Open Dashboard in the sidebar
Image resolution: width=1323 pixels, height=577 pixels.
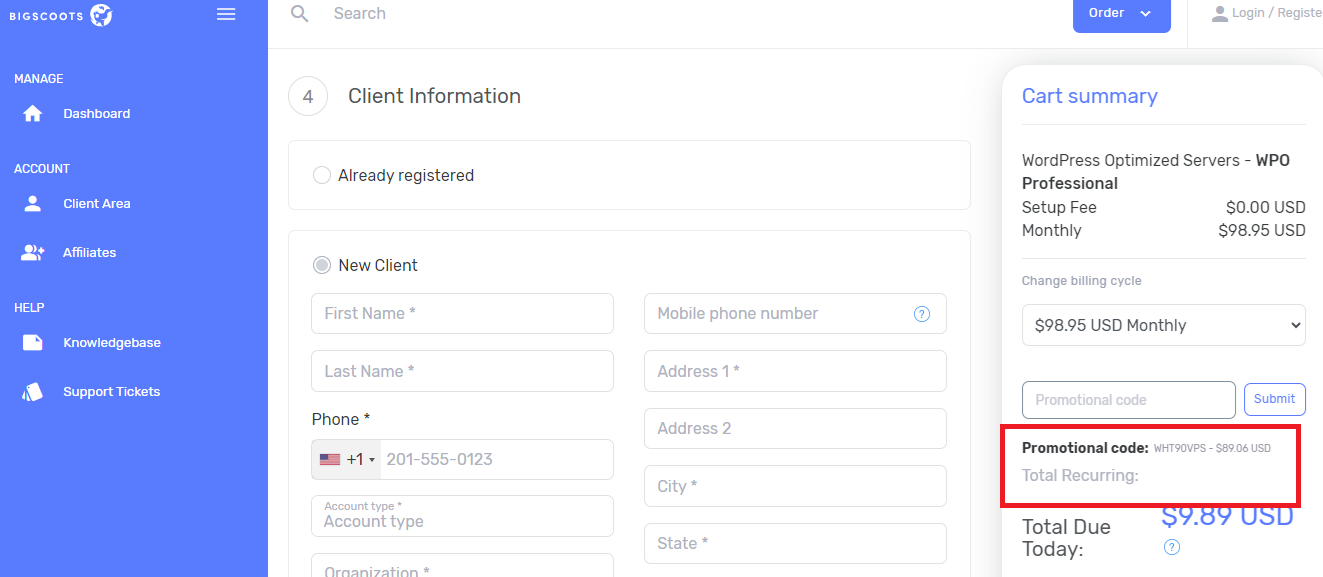(97, 114)
